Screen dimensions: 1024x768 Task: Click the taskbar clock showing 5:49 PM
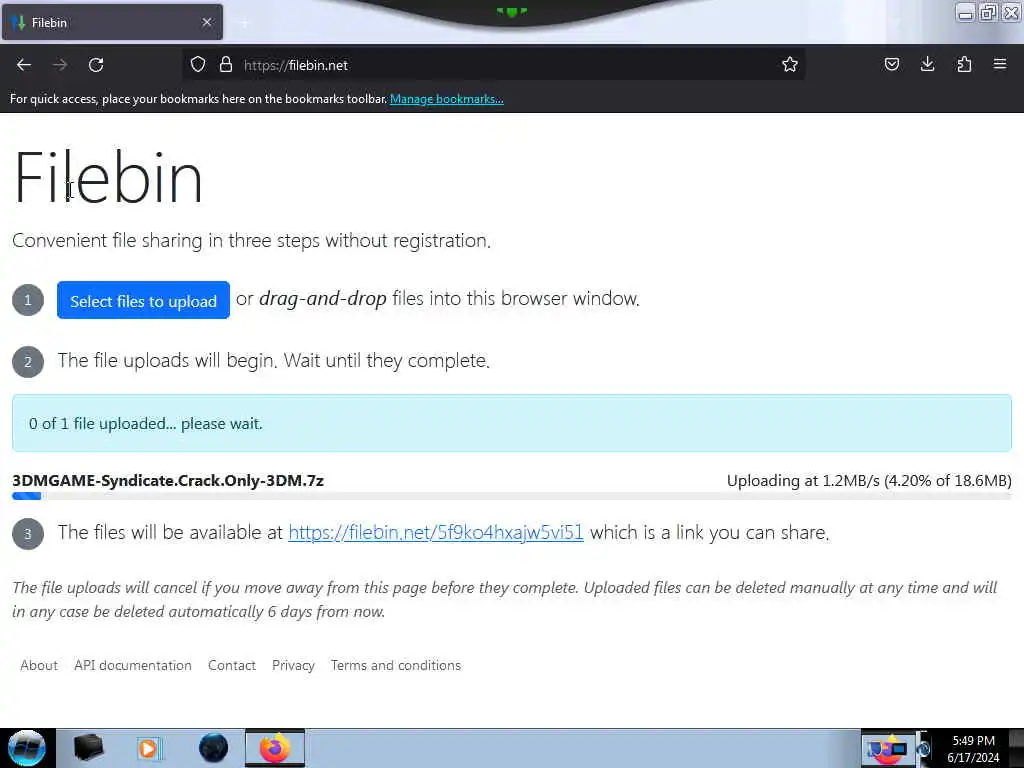pos(973,748)
